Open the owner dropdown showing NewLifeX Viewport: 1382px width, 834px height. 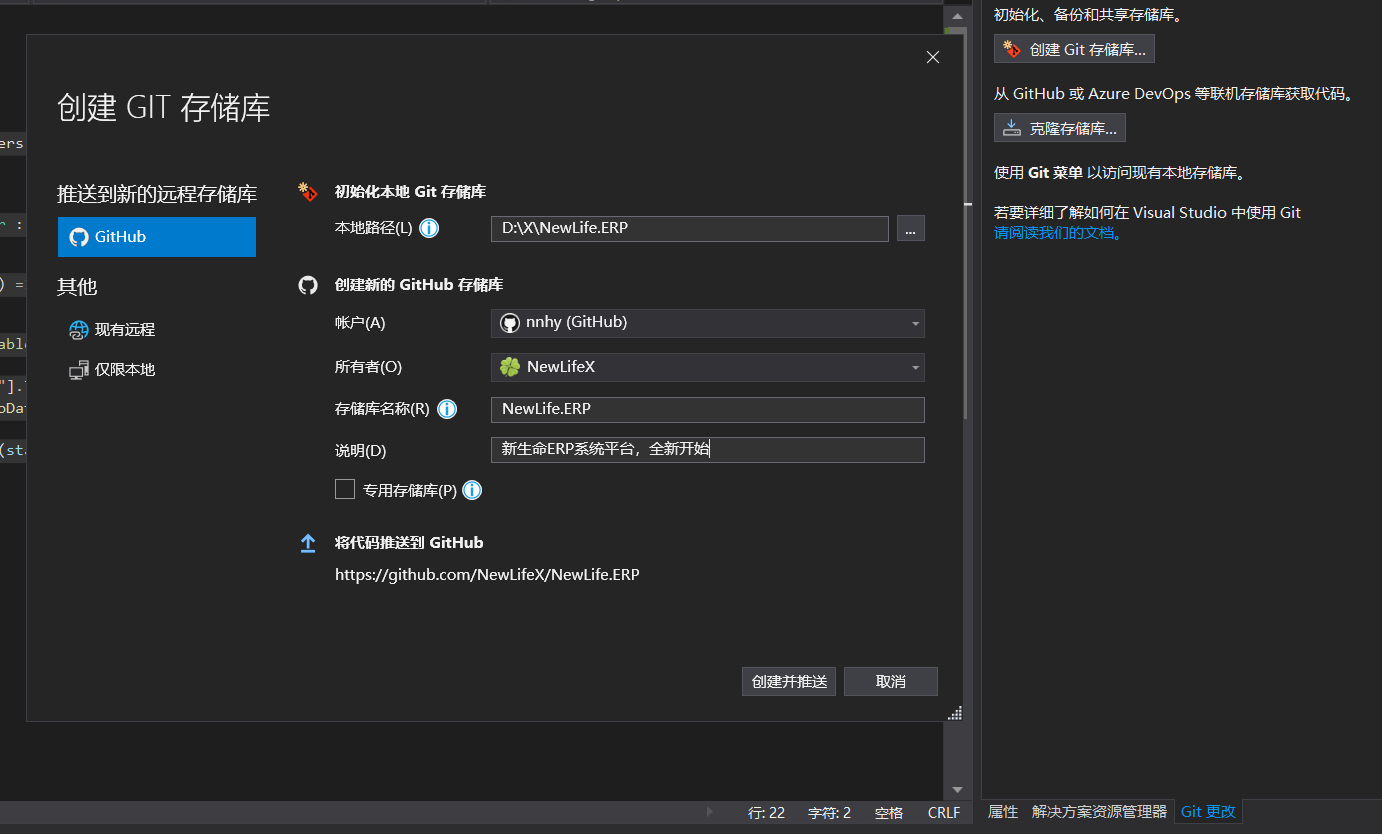[x=708, y=367]
